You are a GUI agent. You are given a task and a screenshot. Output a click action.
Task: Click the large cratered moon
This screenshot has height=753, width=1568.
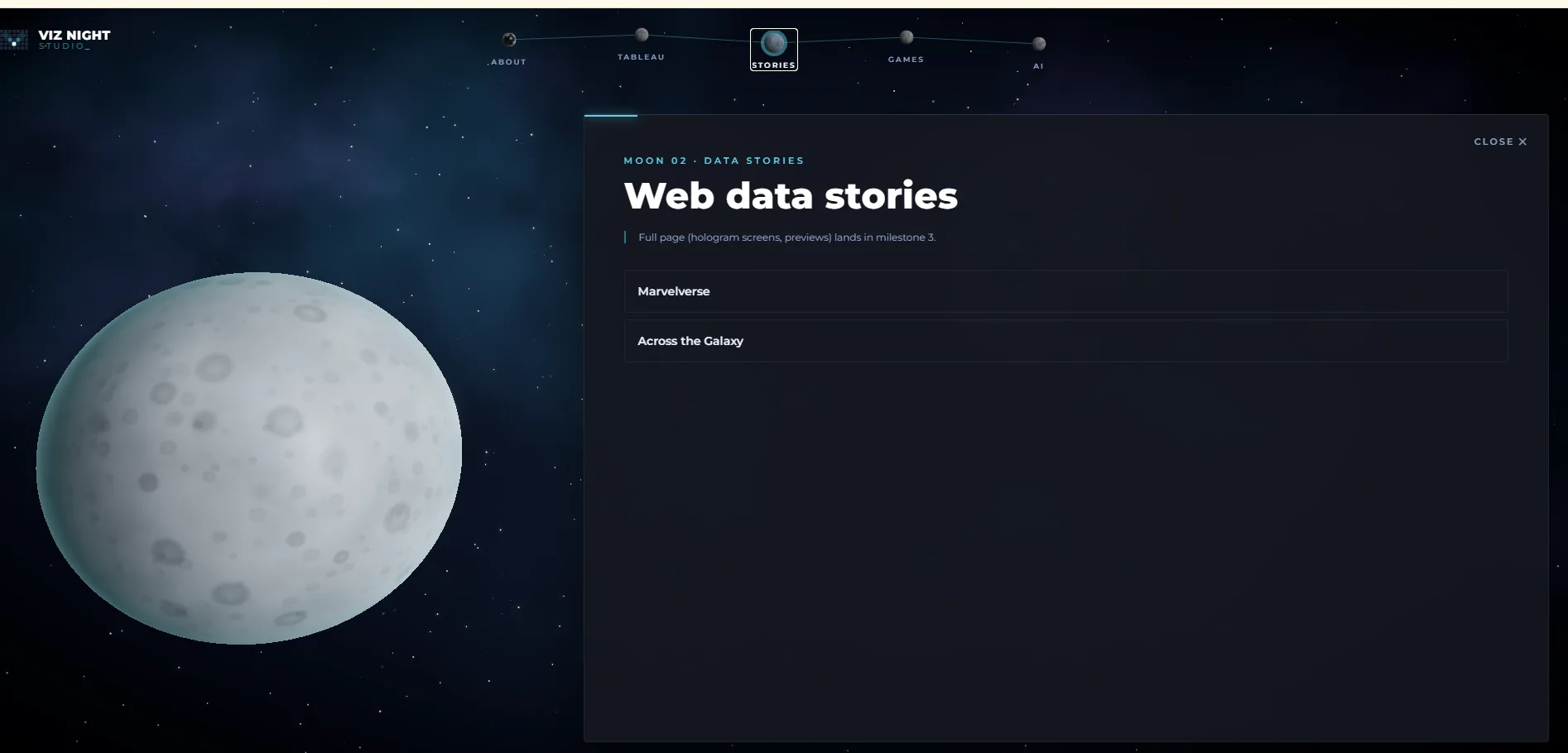click(249, 458)
